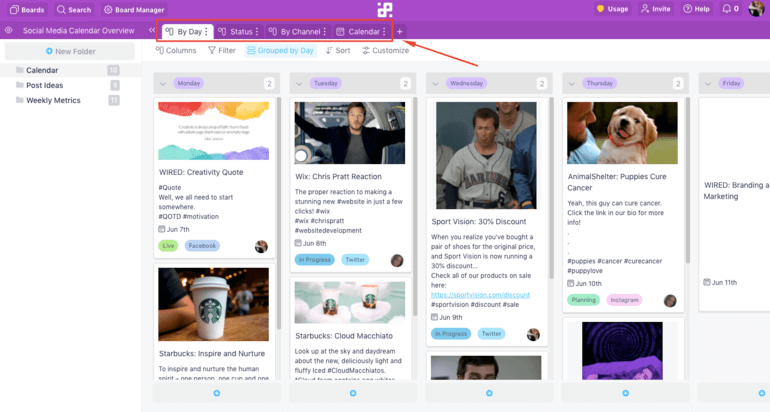Open Calendar tab options dots

(384, 31)
